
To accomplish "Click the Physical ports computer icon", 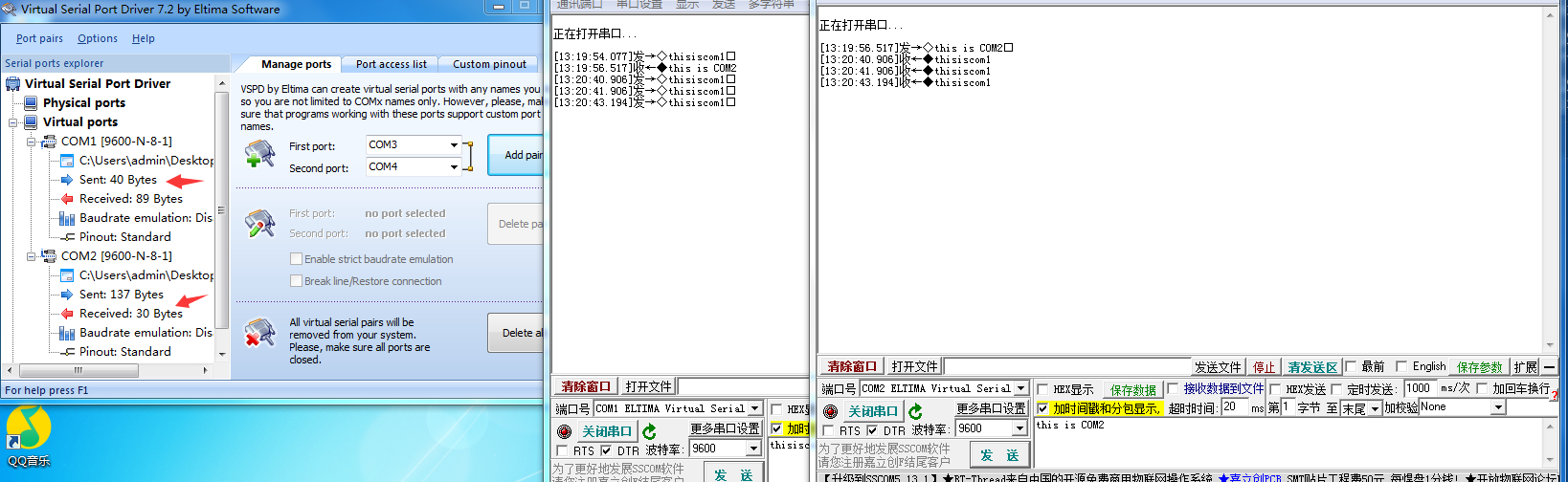I will click(x=31, y=103).
